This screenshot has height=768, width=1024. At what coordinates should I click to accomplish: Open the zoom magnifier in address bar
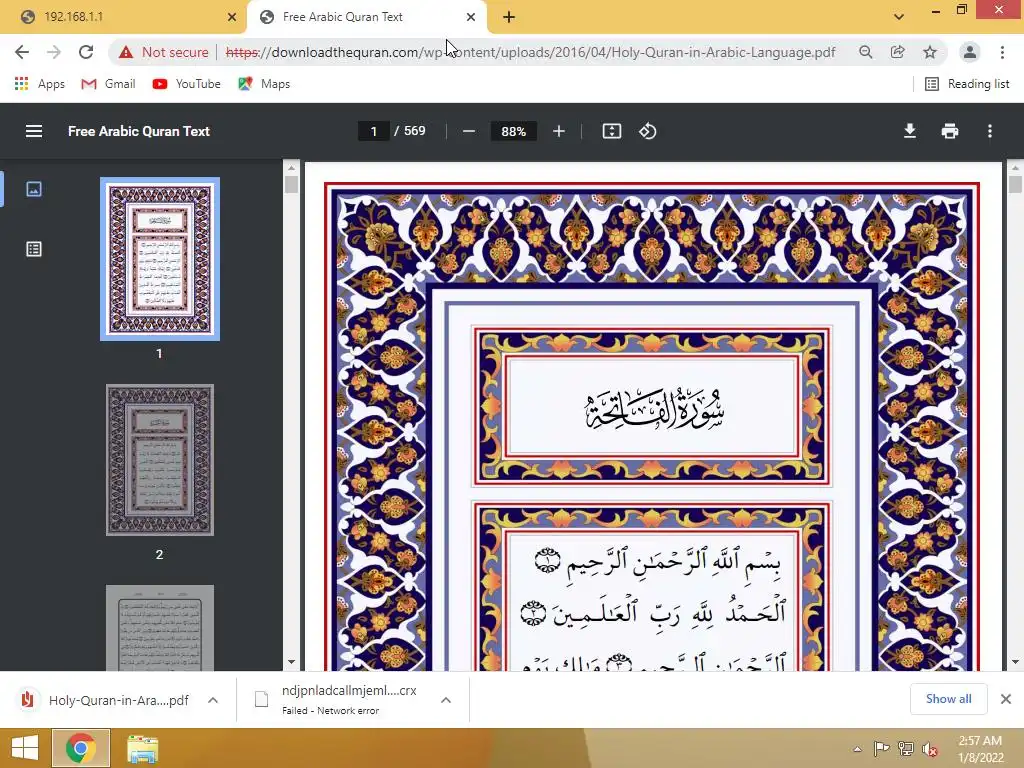pos(865,52)
